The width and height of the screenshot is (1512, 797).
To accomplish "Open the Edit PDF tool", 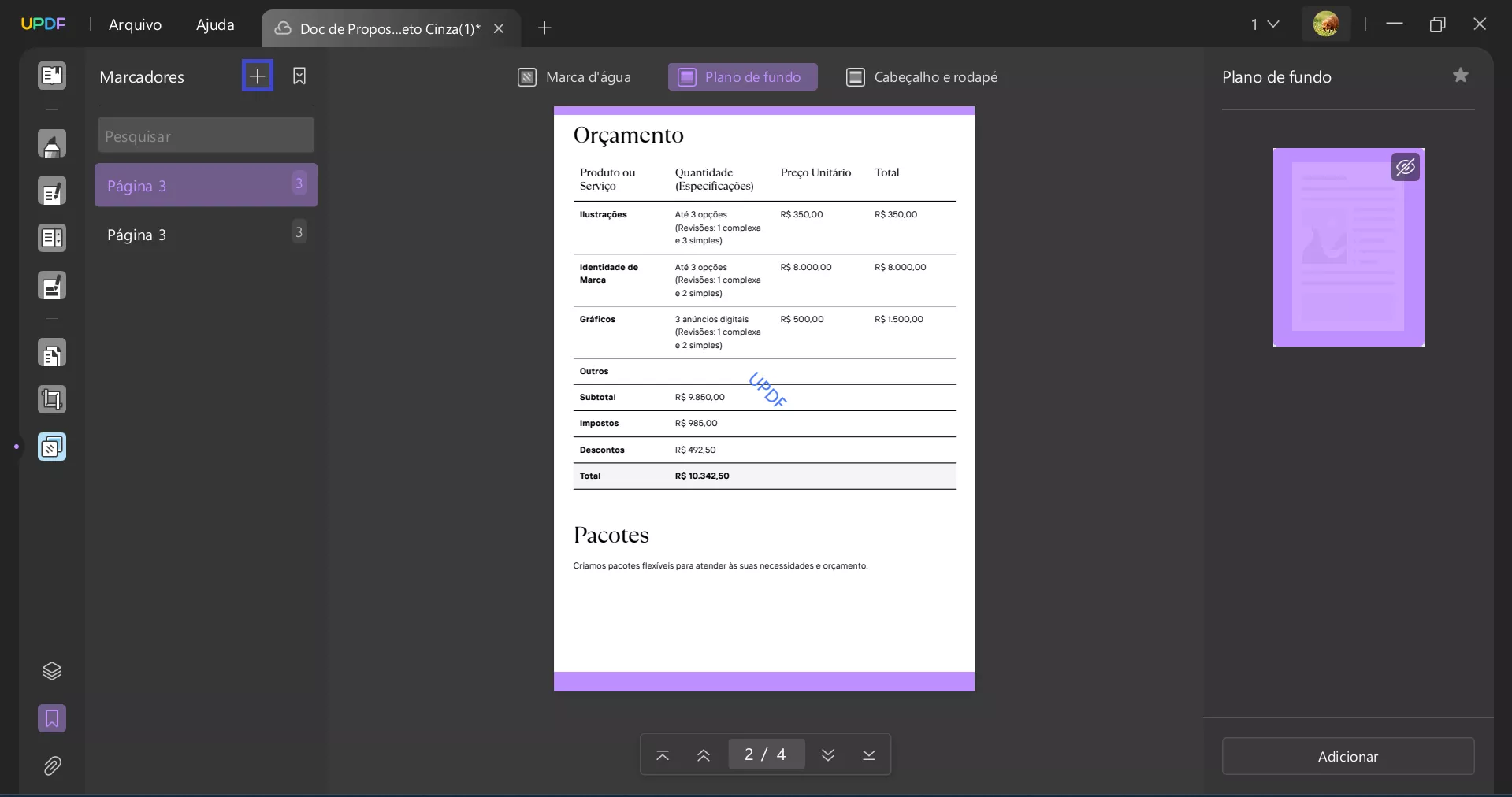I will click(x=52, y=191).
